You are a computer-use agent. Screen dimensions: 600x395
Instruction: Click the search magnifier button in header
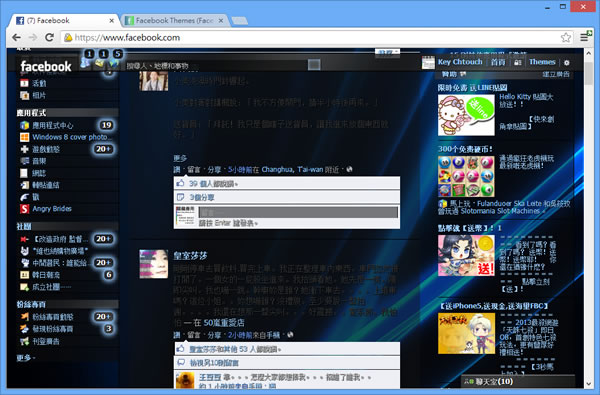click(x=314, y=65)
